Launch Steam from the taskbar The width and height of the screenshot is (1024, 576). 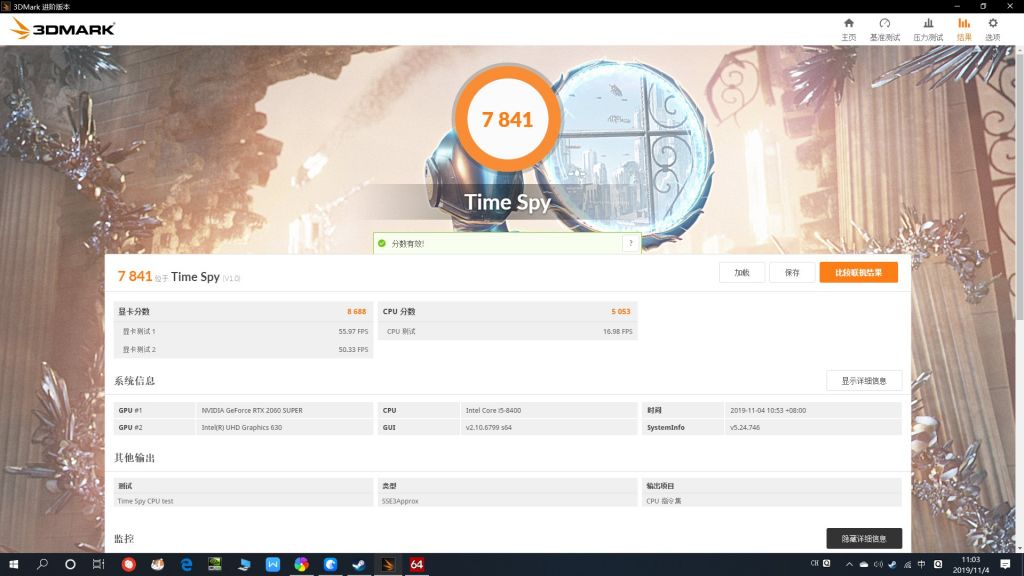coord(361,564)
